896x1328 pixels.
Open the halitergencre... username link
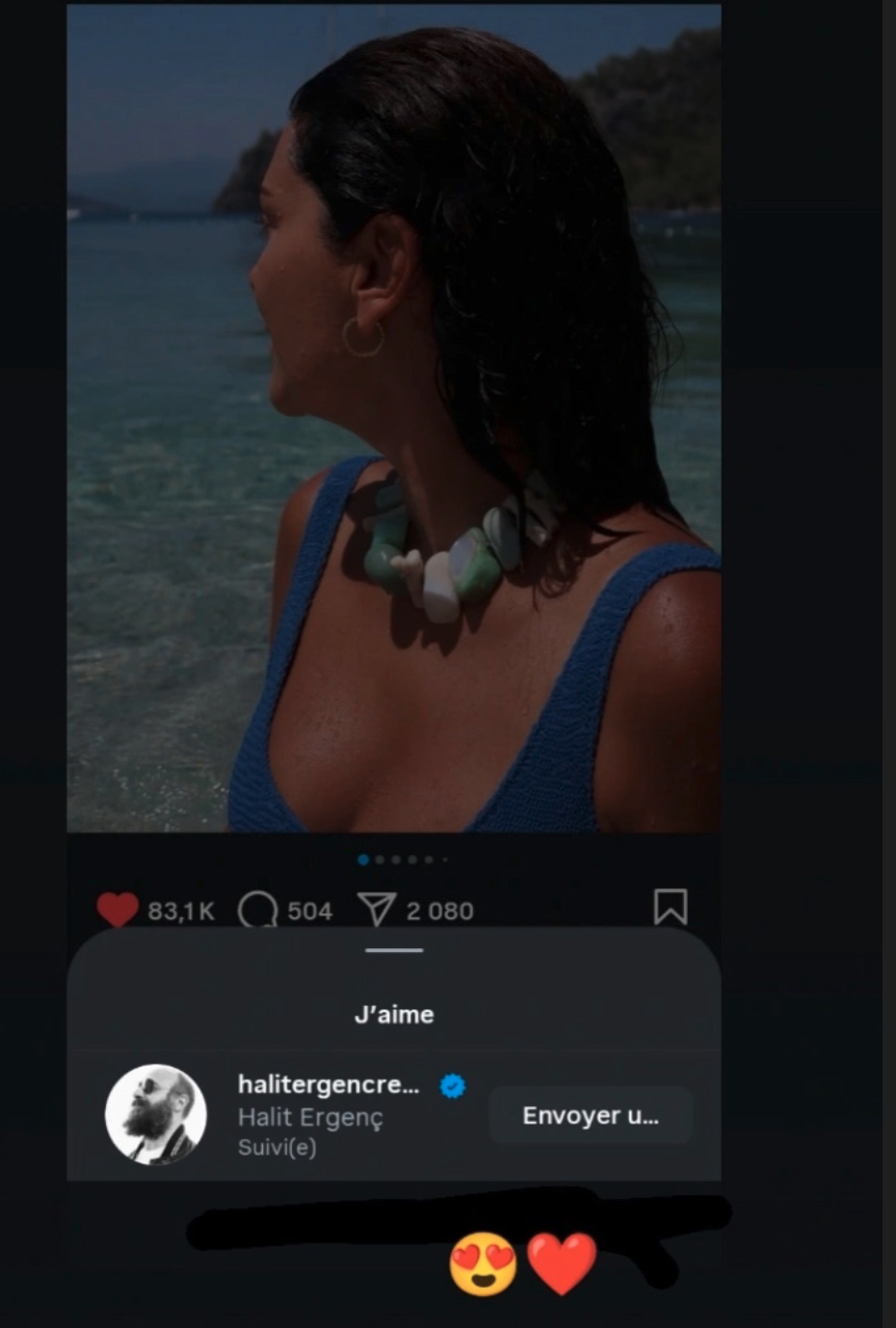click(328, 1084)
